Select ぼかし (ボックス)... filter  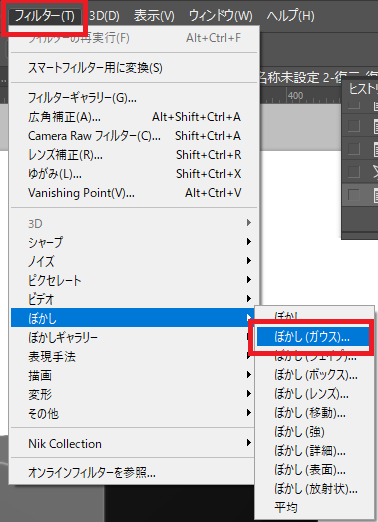315,375
